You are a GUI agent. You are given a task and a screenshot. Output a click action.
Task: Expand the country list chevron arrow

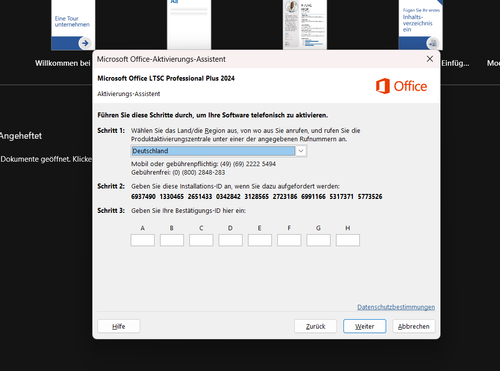click(x=301, y=151)
